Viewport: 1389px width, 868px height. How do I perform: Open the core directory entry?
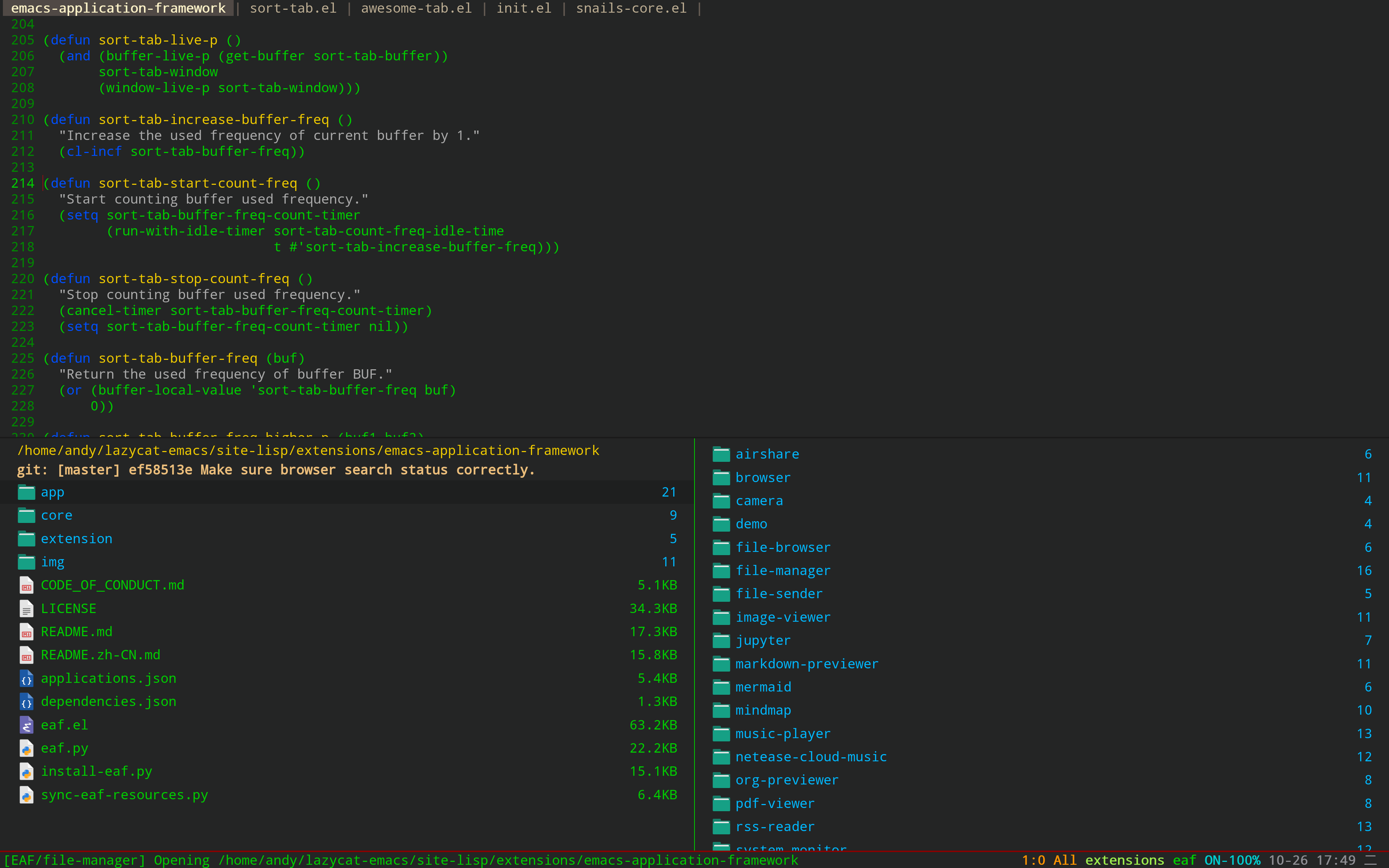coord(56,515)
